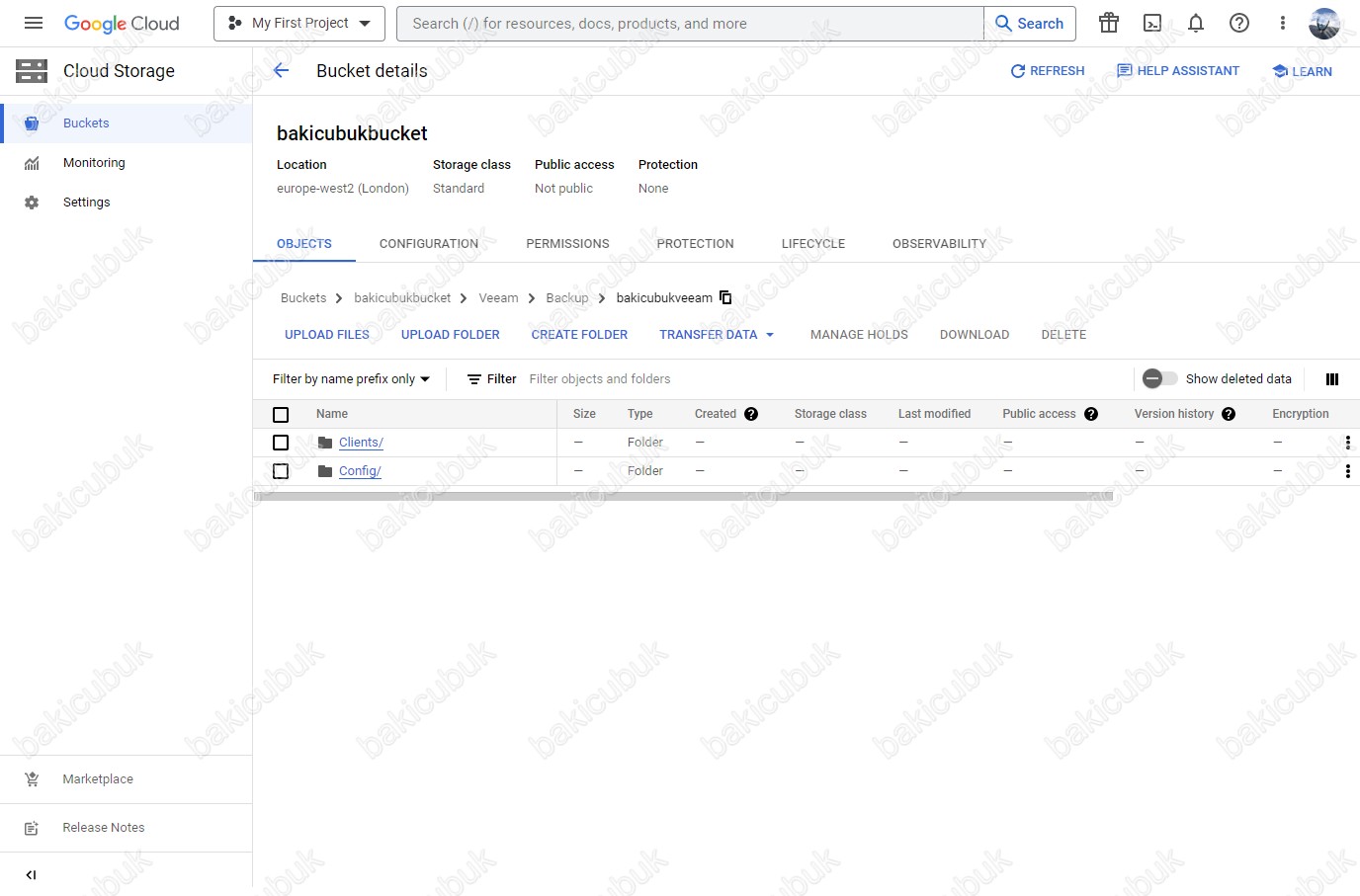
Task: Open the main navigation hamburger menu
Action: coord(34,23)
